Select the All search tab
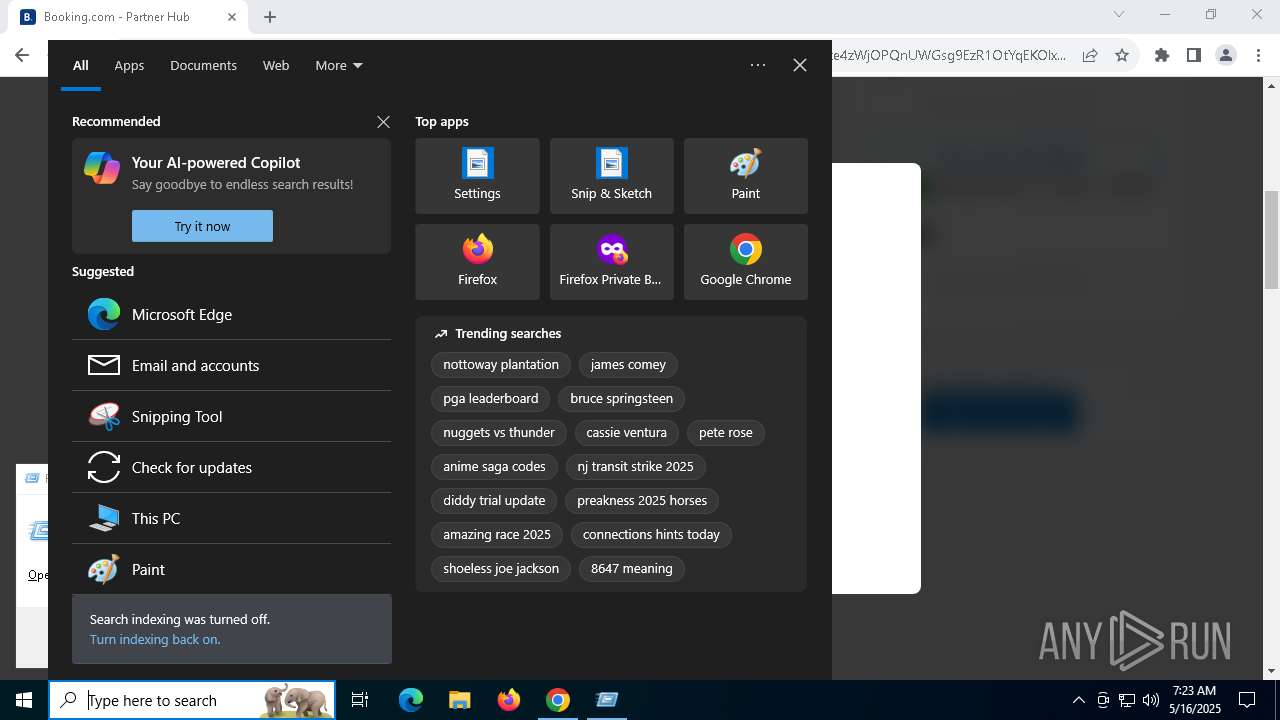Screen dimensions: 1280x720 (x=81, y=65)
